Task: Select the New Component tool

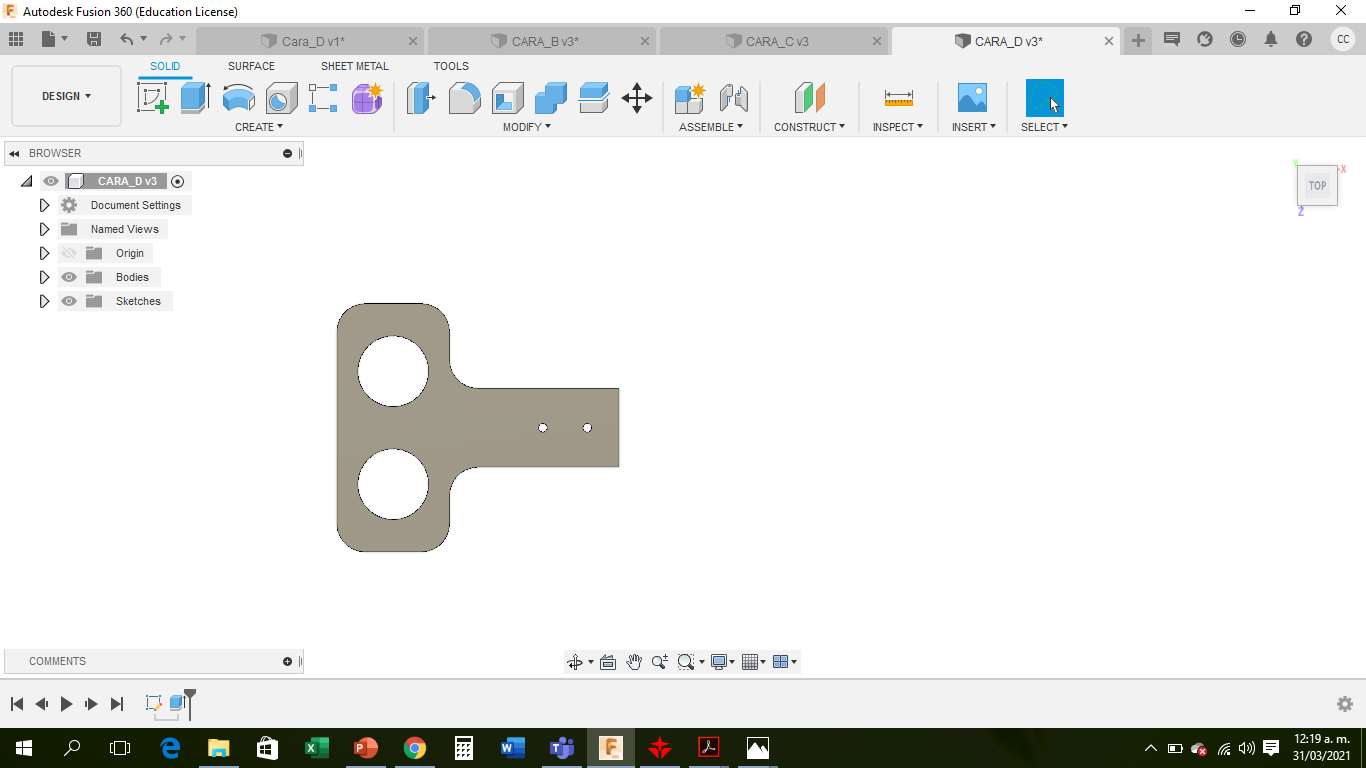Action: [x=690, y=98]
